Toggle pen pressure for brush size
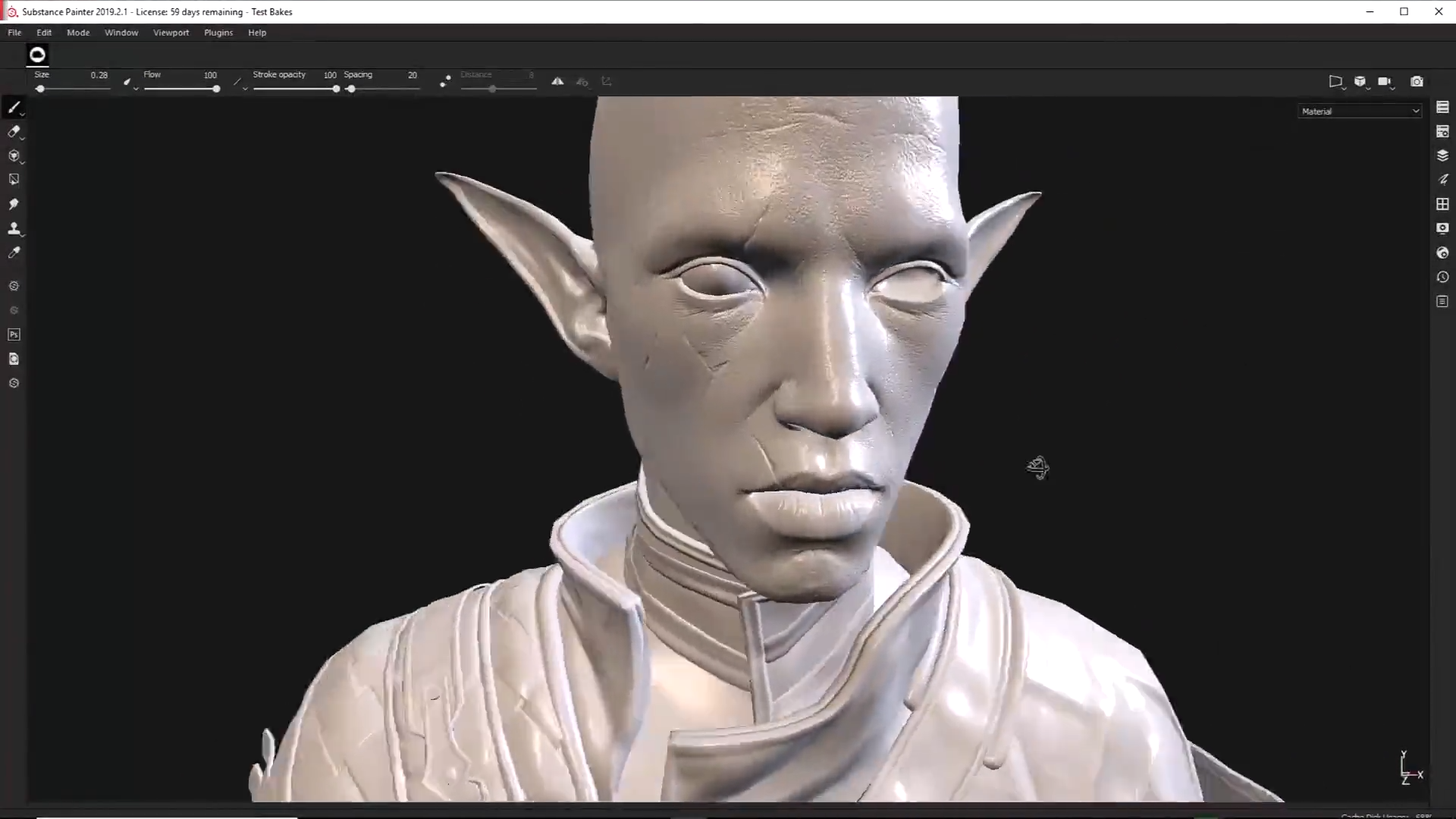The image size is (1456, 819). tap(127, 81)
